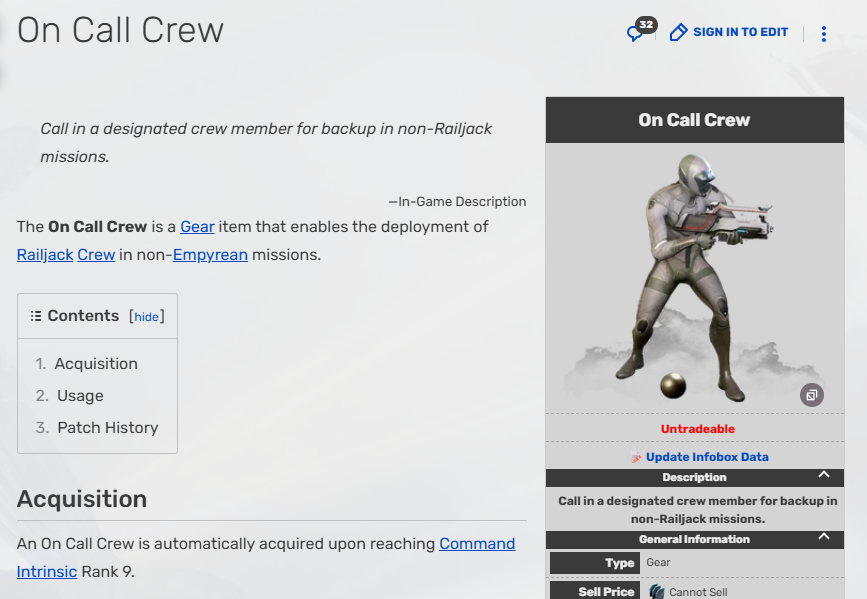Click the credits icon beside Cannot Sell
Screen dimensions: 867x599
657,592
